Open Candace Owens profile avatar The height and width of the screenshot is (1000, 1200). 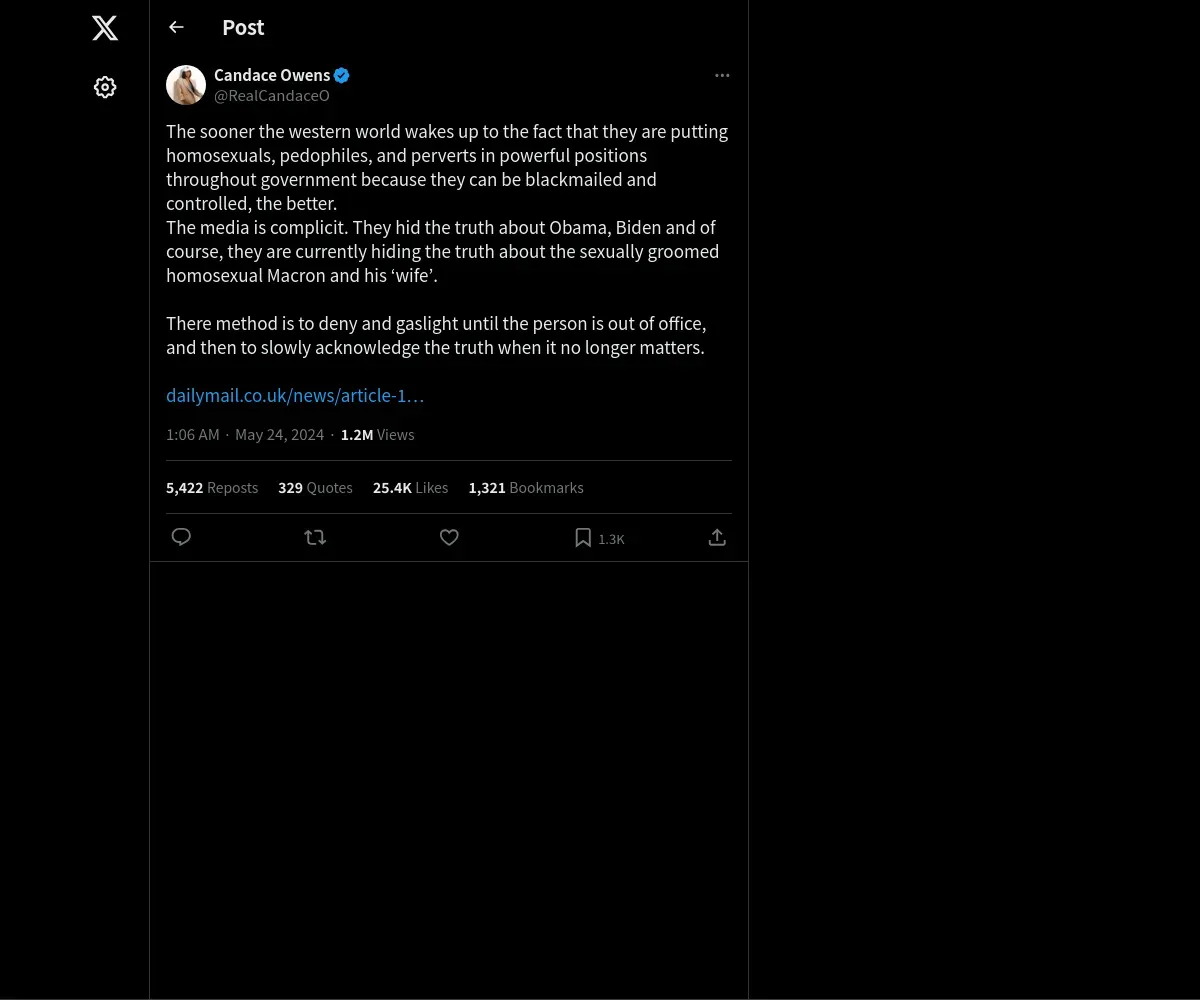[x=186, y=85]
